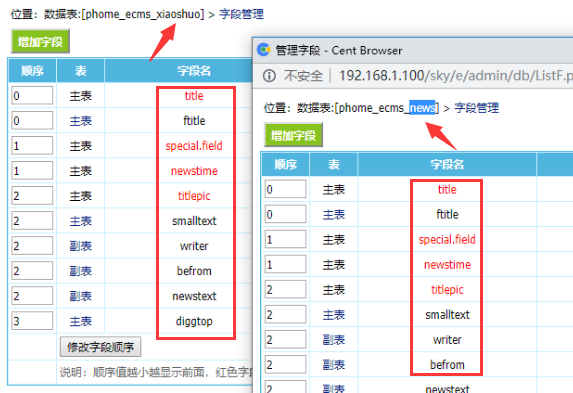Click the 修改字段顺序 button

[100, 347]
